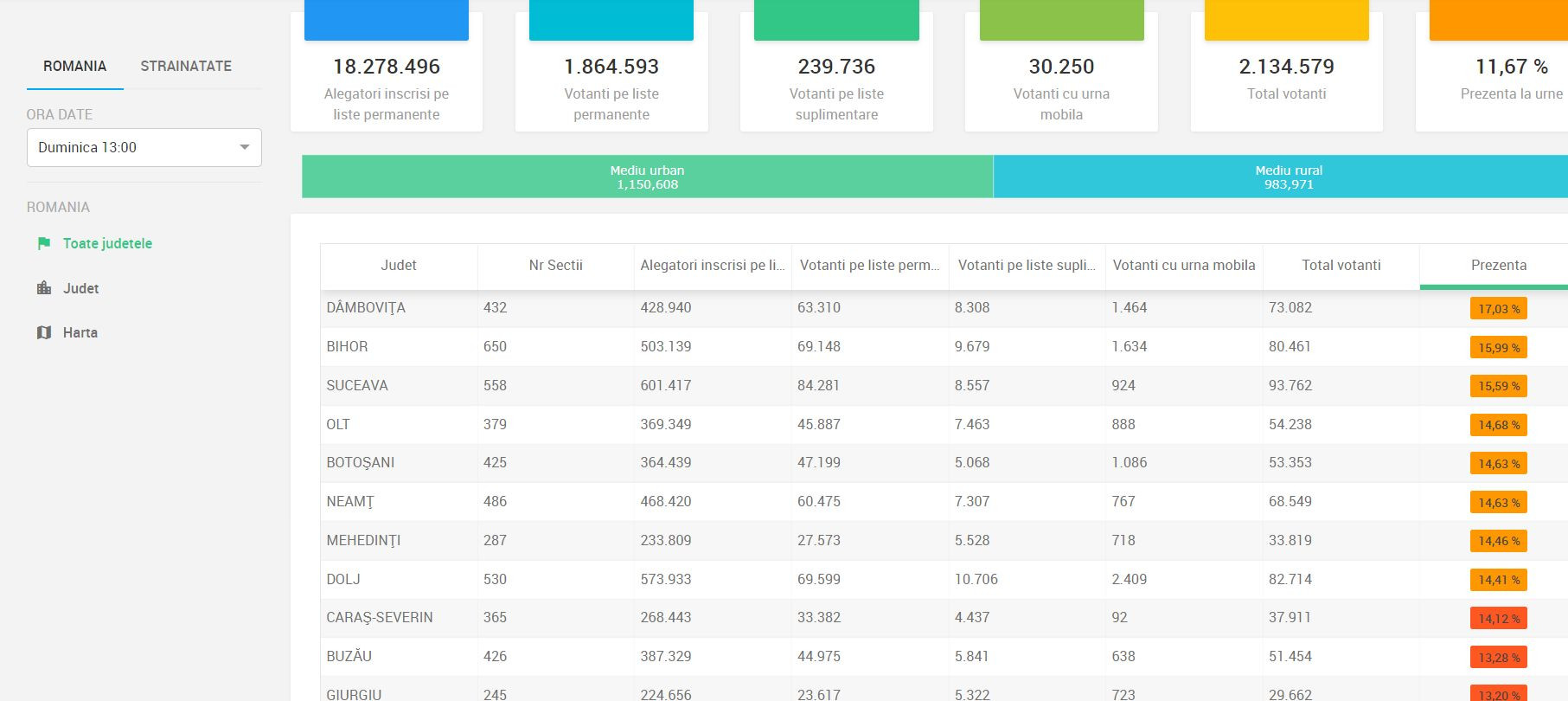Screen dimensions: 1568x701
Task: Sort by Total votanti column header
Action: (x=1341, y=266)
